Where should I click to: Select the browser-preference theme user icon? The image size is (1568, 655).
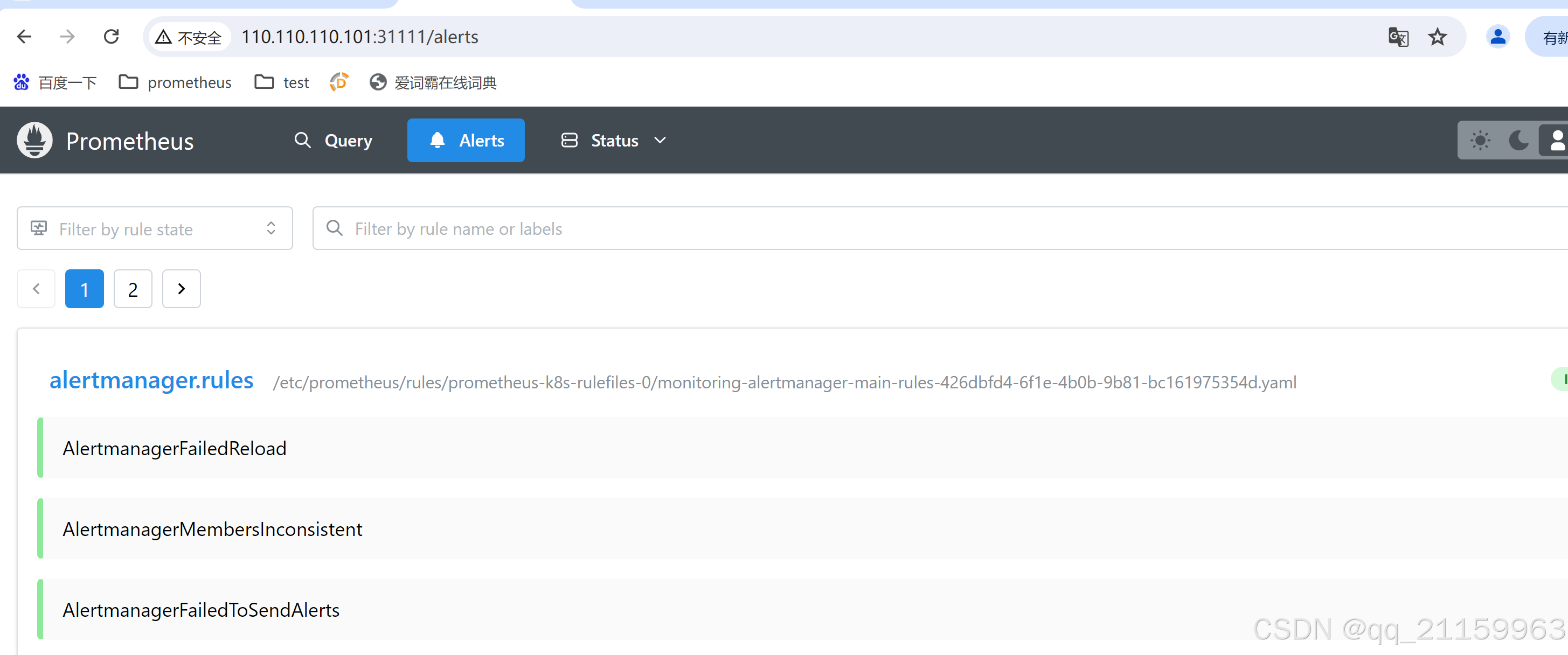pyautogui.click(x=1556, y=141)
